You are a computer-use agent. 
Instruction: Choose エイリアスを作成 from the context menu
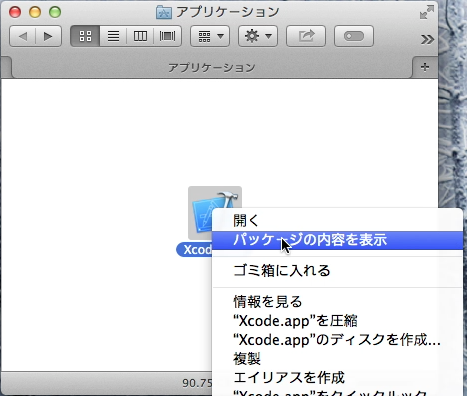click(x=337, y=378)
